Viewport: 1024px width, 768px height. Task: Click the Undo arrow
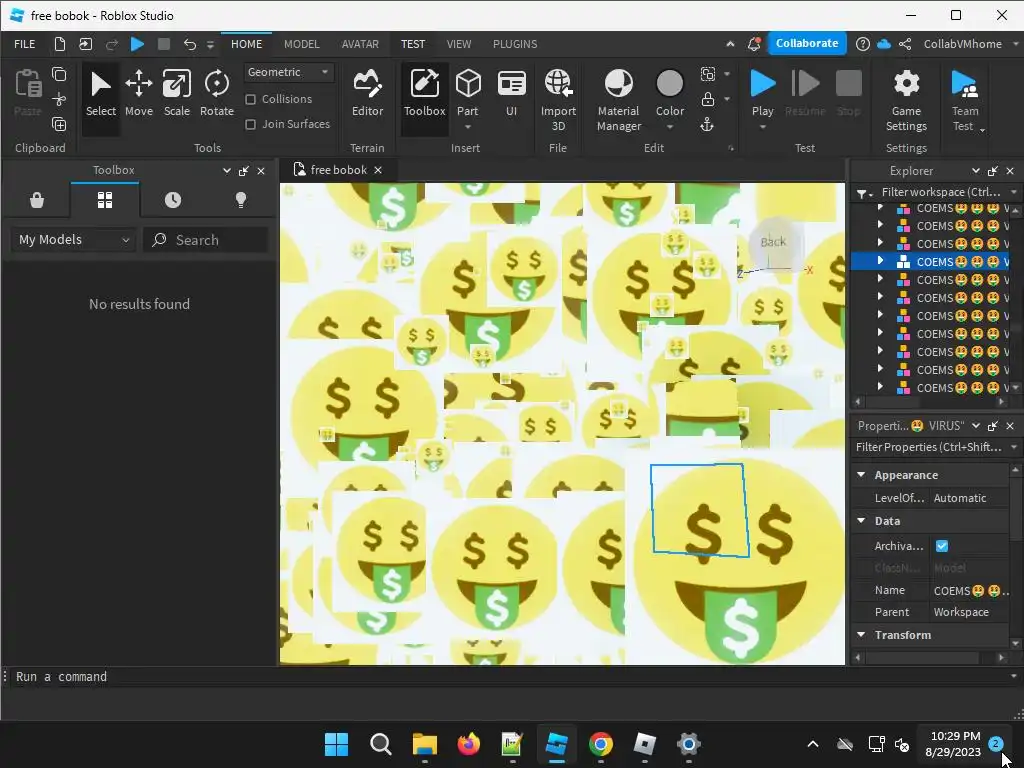(189, 44)
